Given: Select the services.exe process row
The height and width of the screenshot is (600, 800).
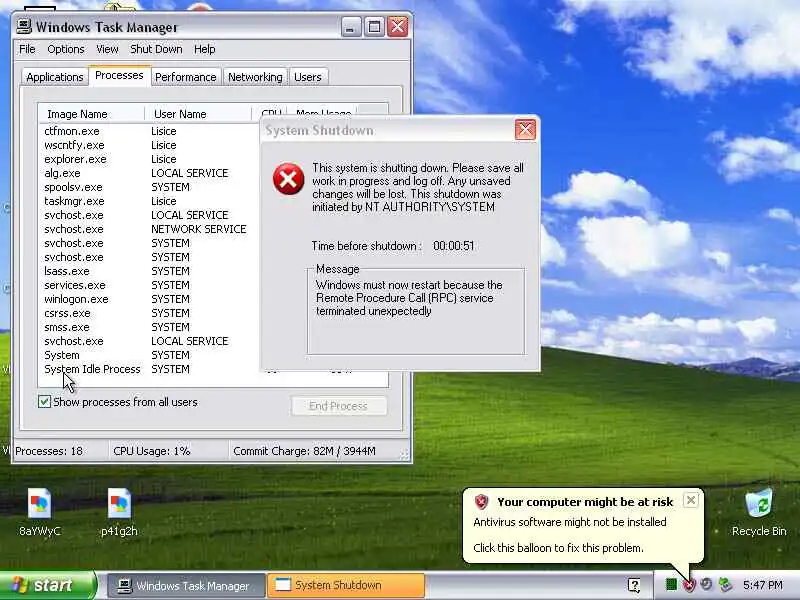Looking at the screenshot, I should click(x=150, y=285).
